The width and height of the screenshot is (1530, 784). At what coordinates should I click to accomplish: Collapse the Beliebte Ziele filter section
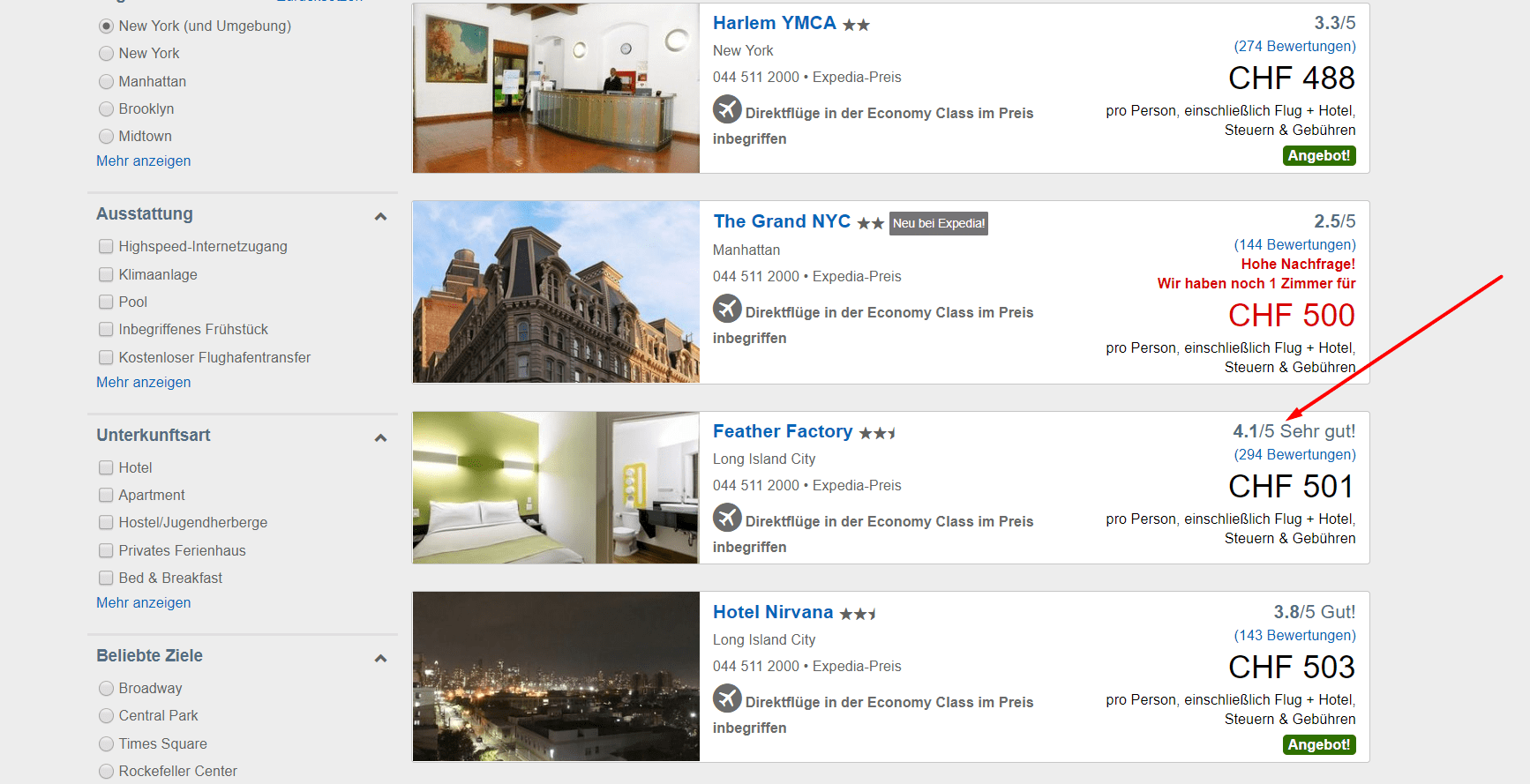(x=380, y=658)
